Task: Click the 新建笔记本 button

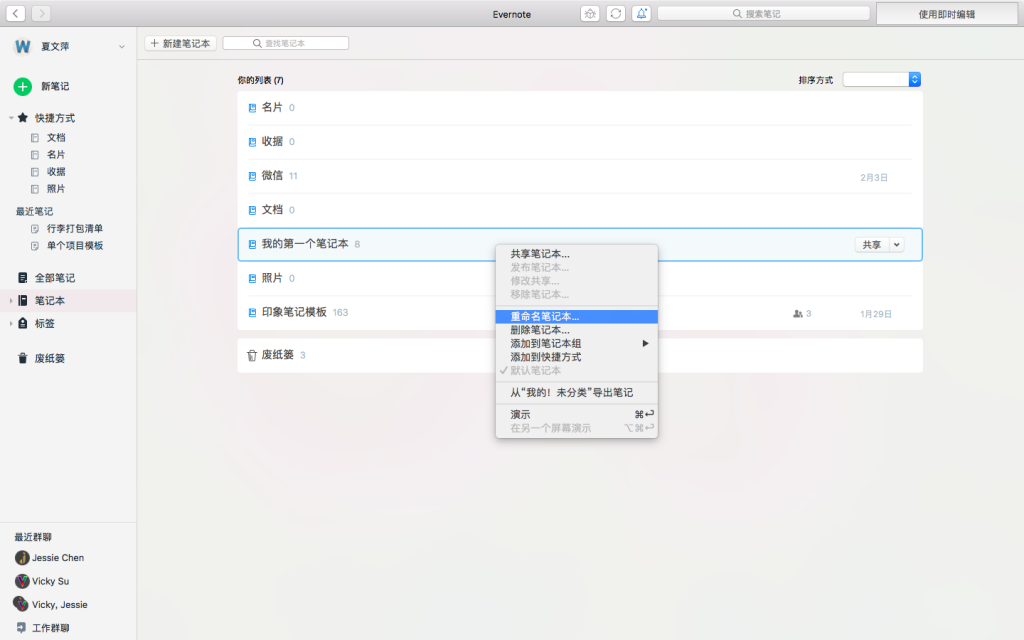Action: click(x=180, y=43)
